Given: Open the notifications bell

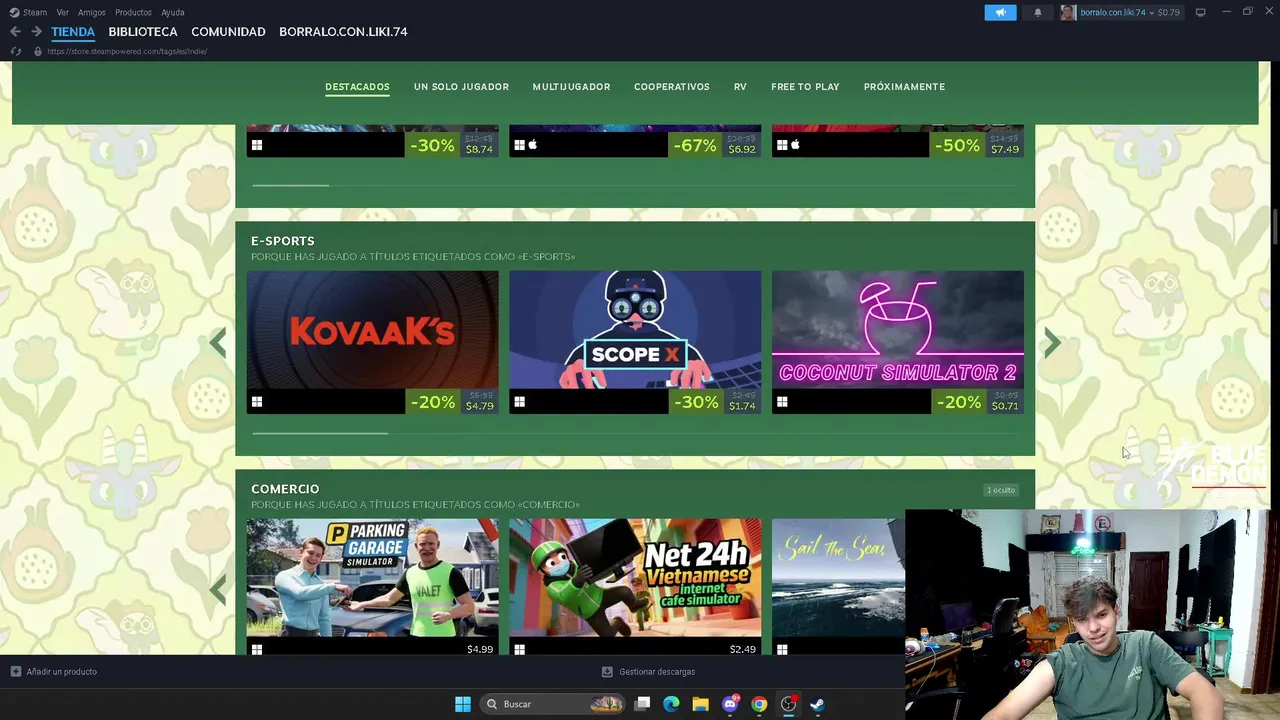Looking at the screenshot, I should pos(1038,12).
